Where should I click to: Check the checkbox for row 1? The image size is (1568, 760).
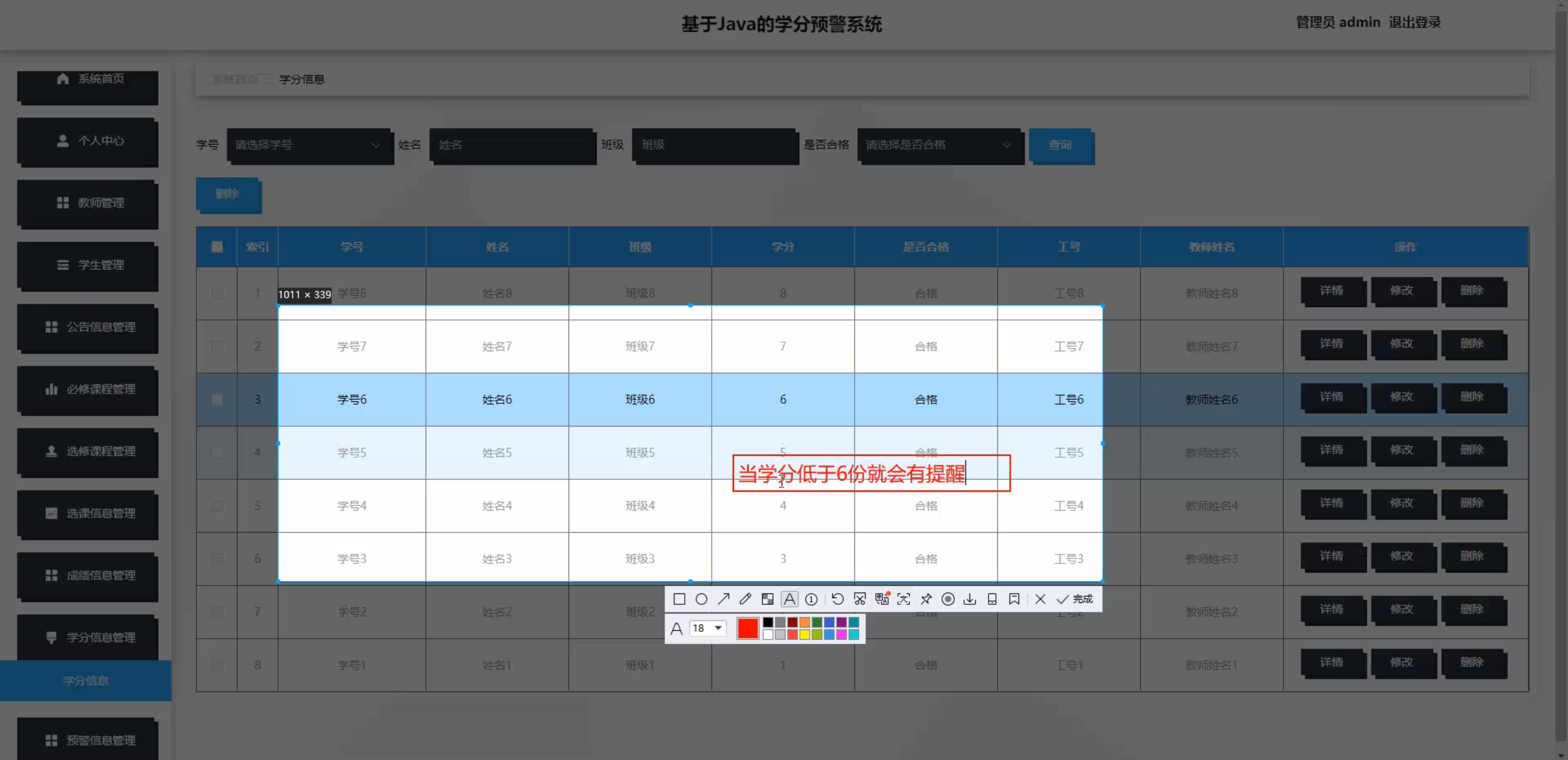tap(217, 293)
